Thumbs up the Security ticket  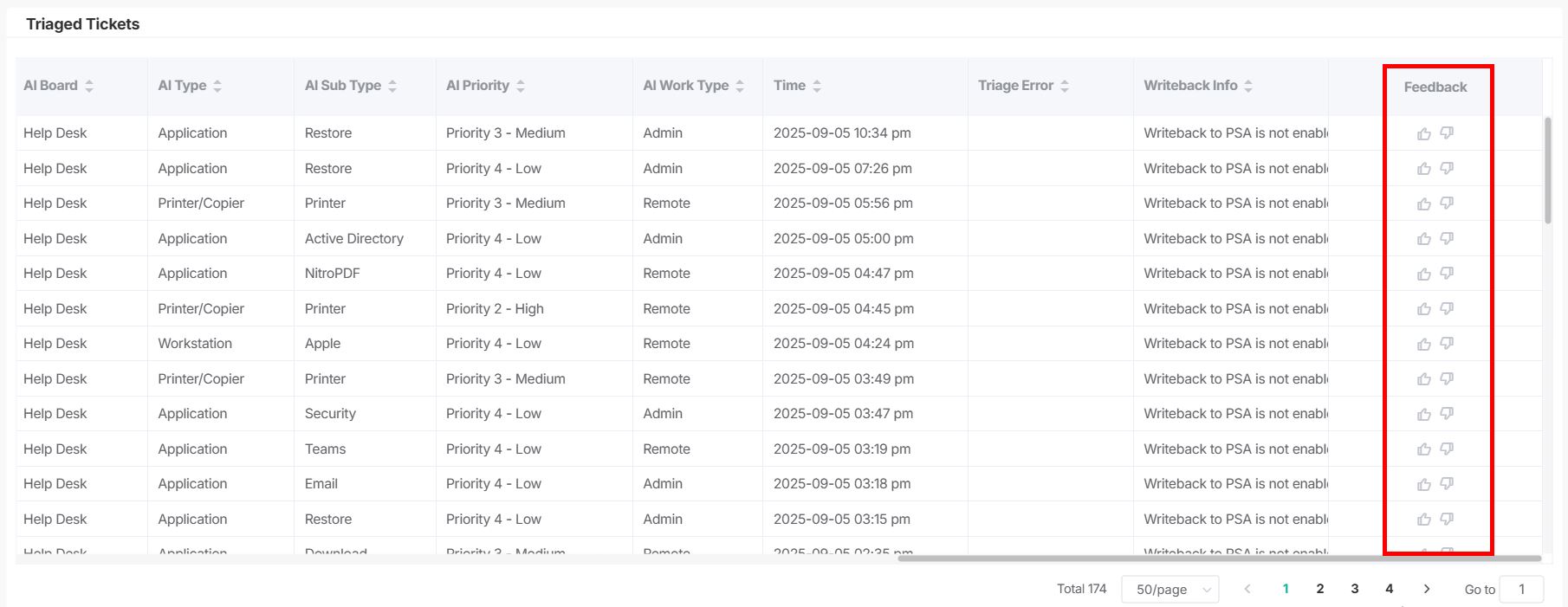tap(1423, 414)
